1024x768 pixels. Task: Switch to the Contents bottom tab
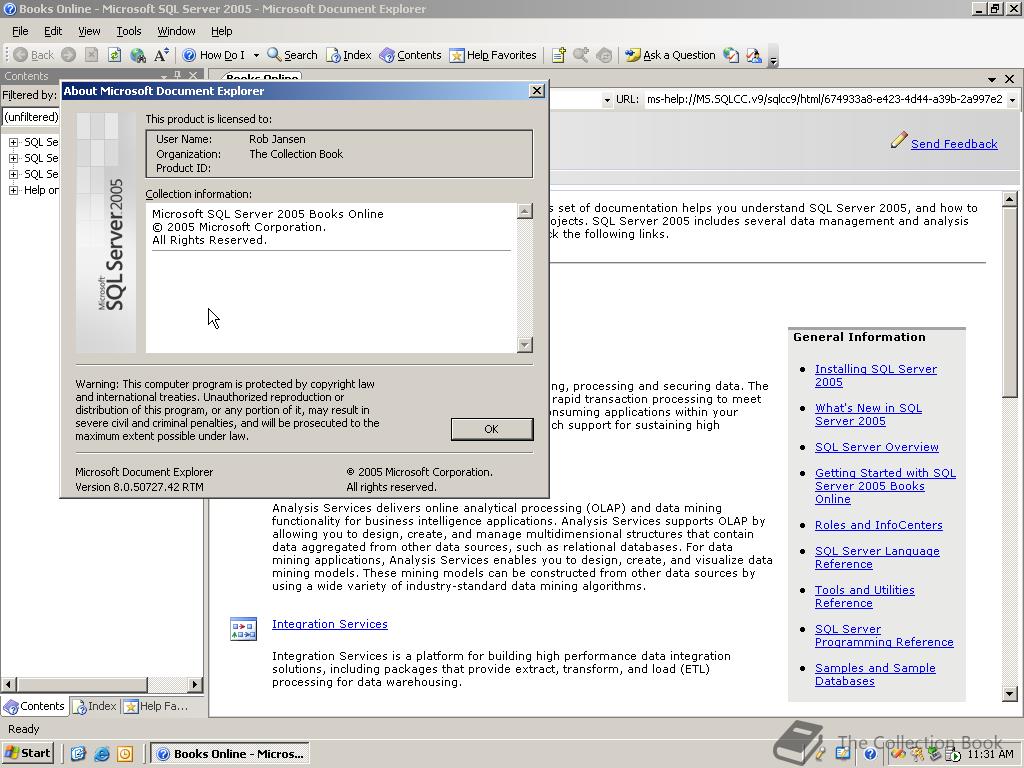(x=34, y=706)
